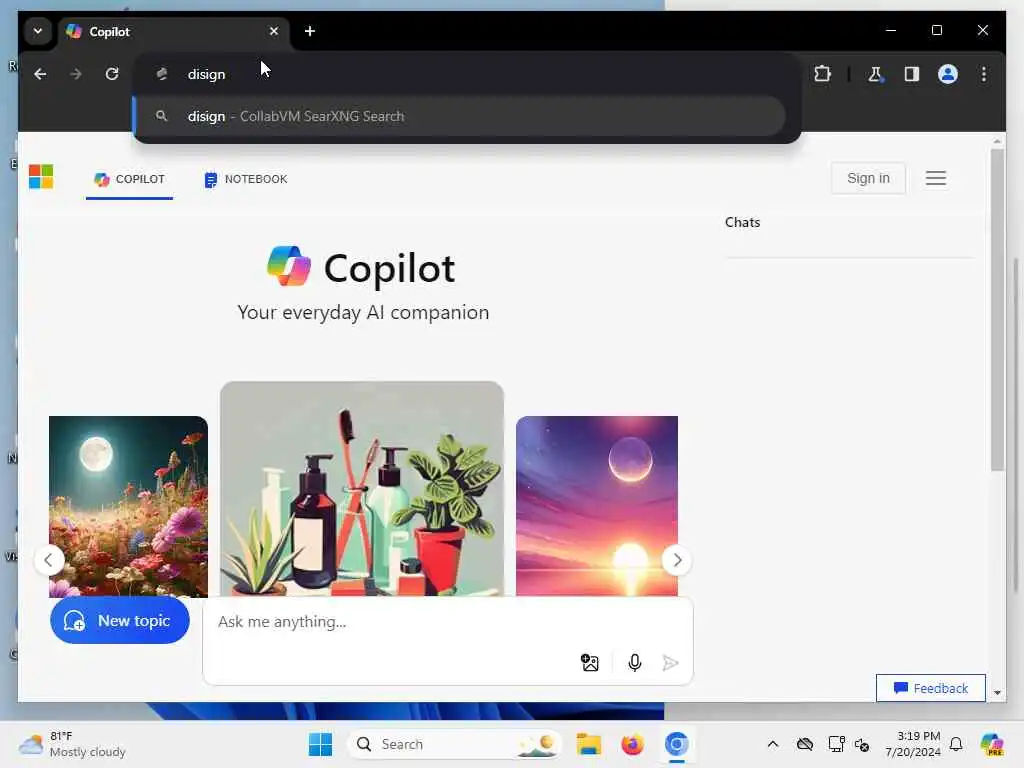Start a New topic
This screenshot has height=768, width=1024.
[x=120, y=620]
